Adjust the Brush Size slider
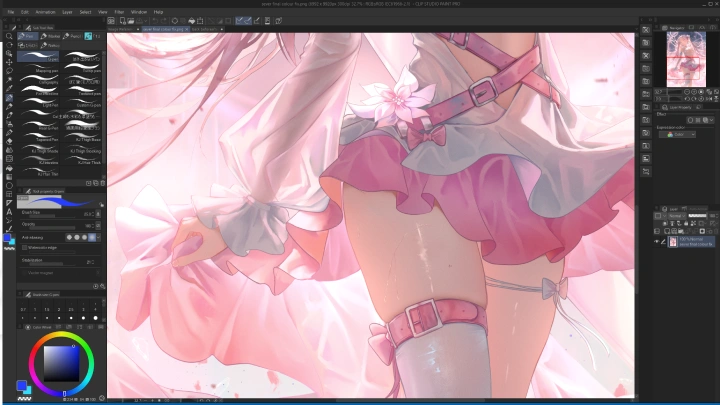Viewport: 720px width, 405px height. coord(54,214)
